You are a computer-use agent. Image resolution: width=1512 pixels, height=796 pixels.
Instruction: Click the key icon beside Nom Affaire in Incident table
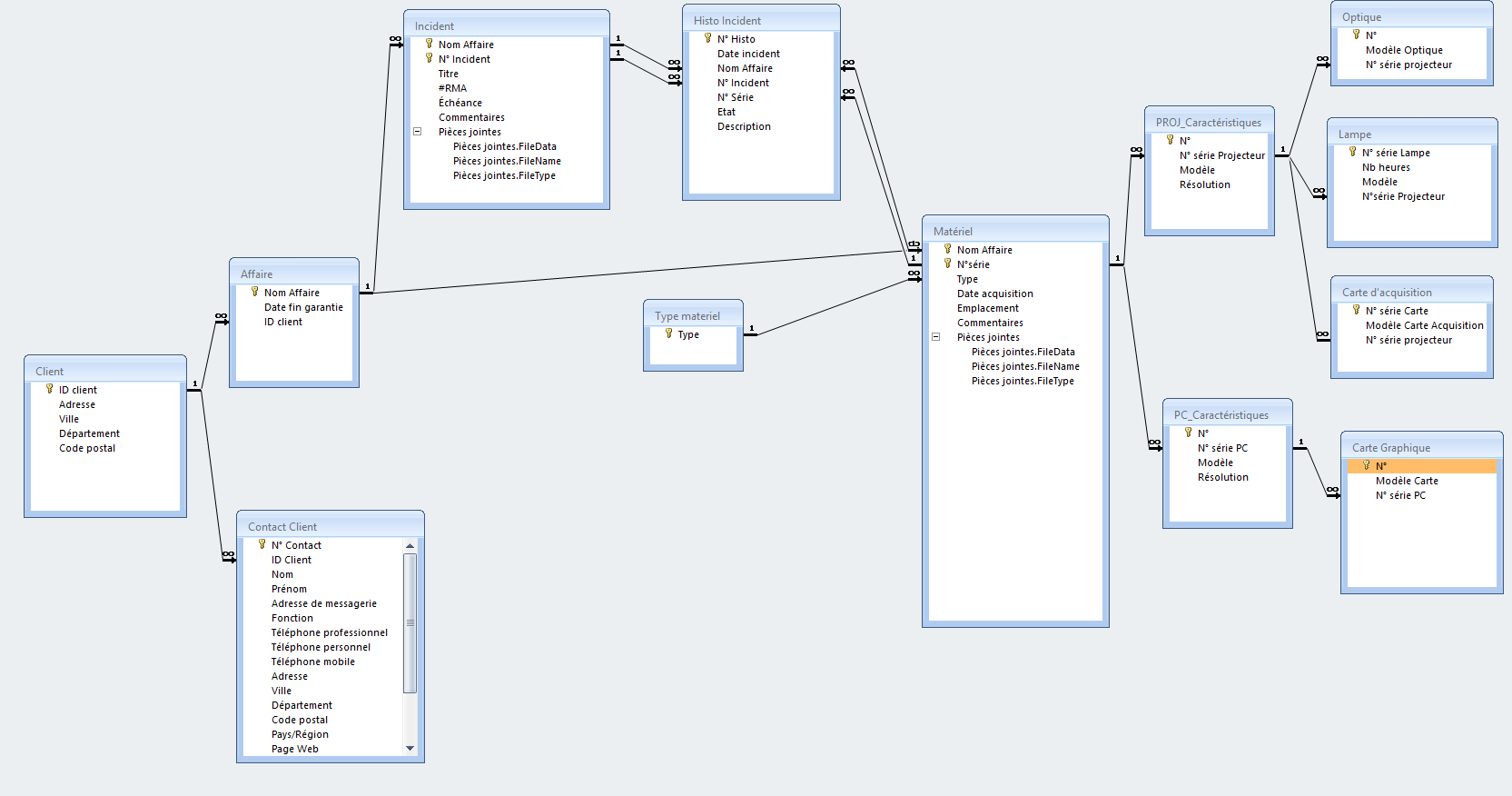coord(429,44)
